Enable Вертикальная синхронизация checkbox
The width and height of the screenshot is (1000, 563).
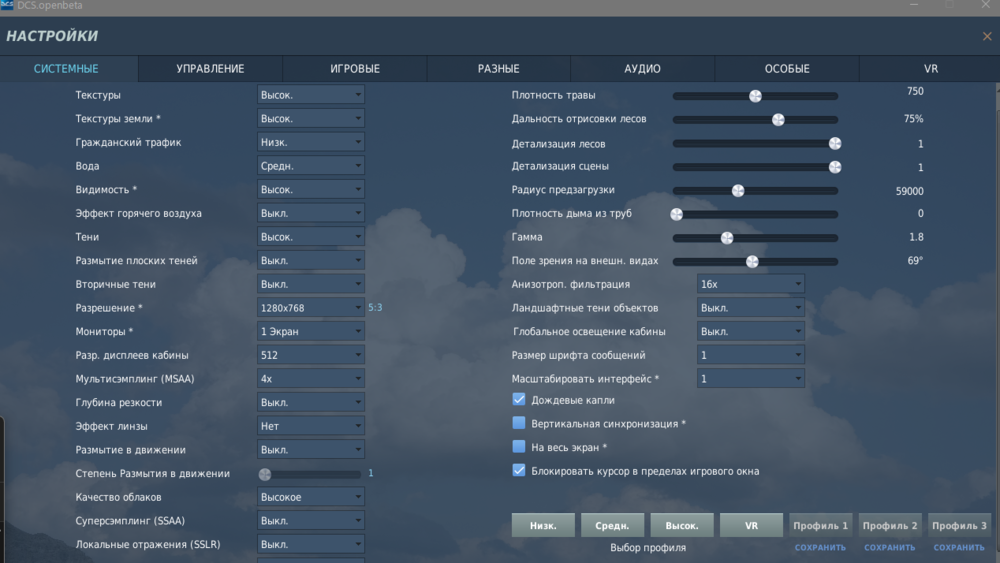518,423
